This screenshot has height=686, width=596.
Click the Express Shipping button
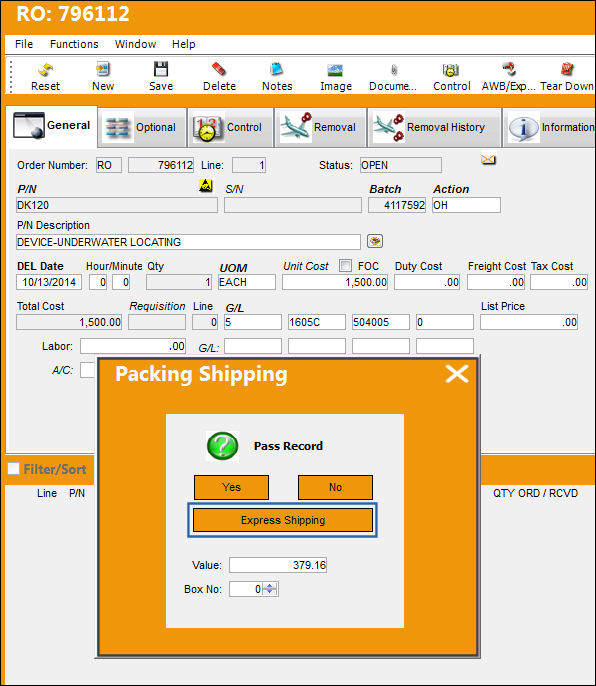(x=283, y=520)
